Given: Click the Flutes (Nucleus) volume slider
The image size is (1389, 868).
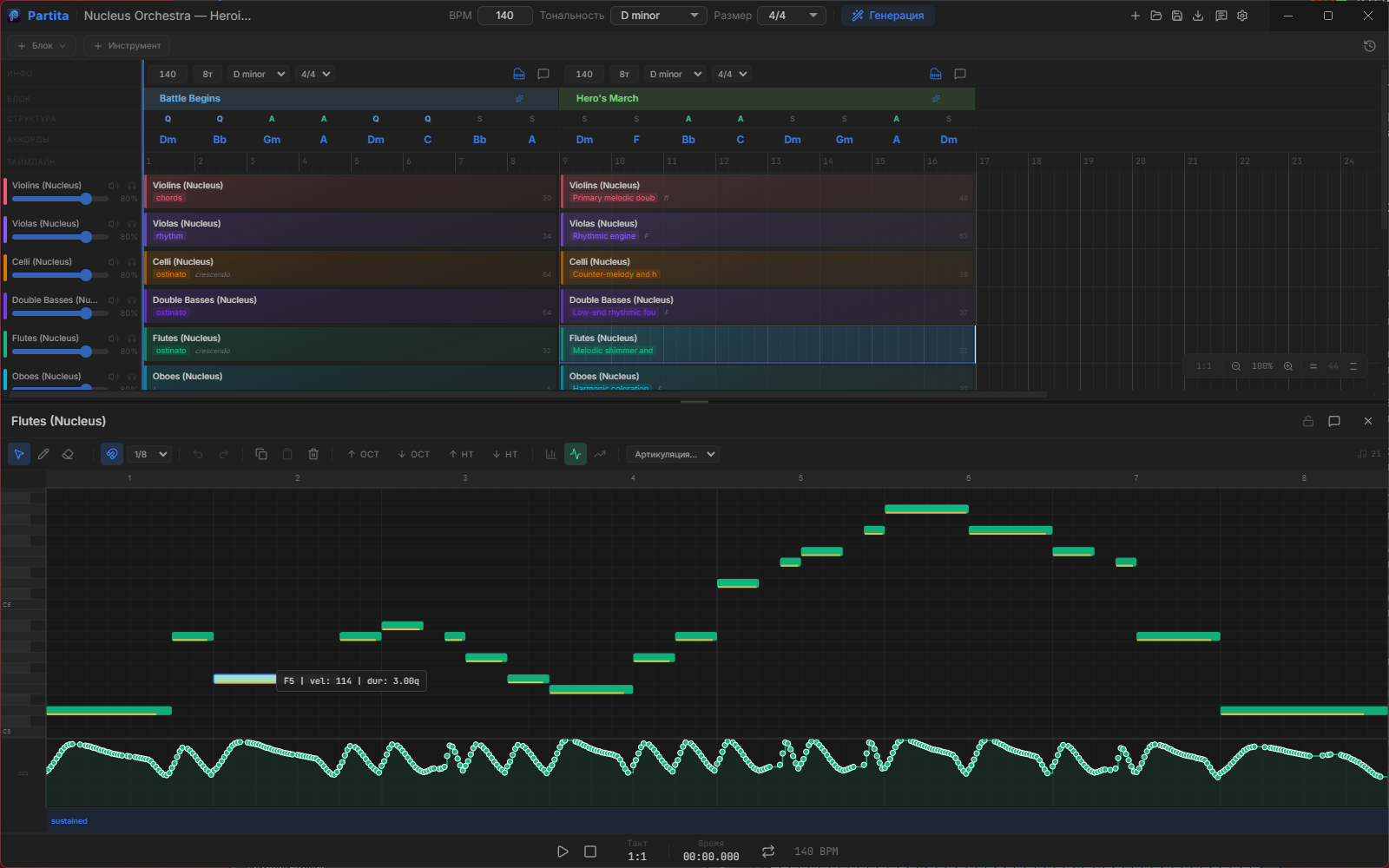Looking at the screenshot, I should (85, 352).
